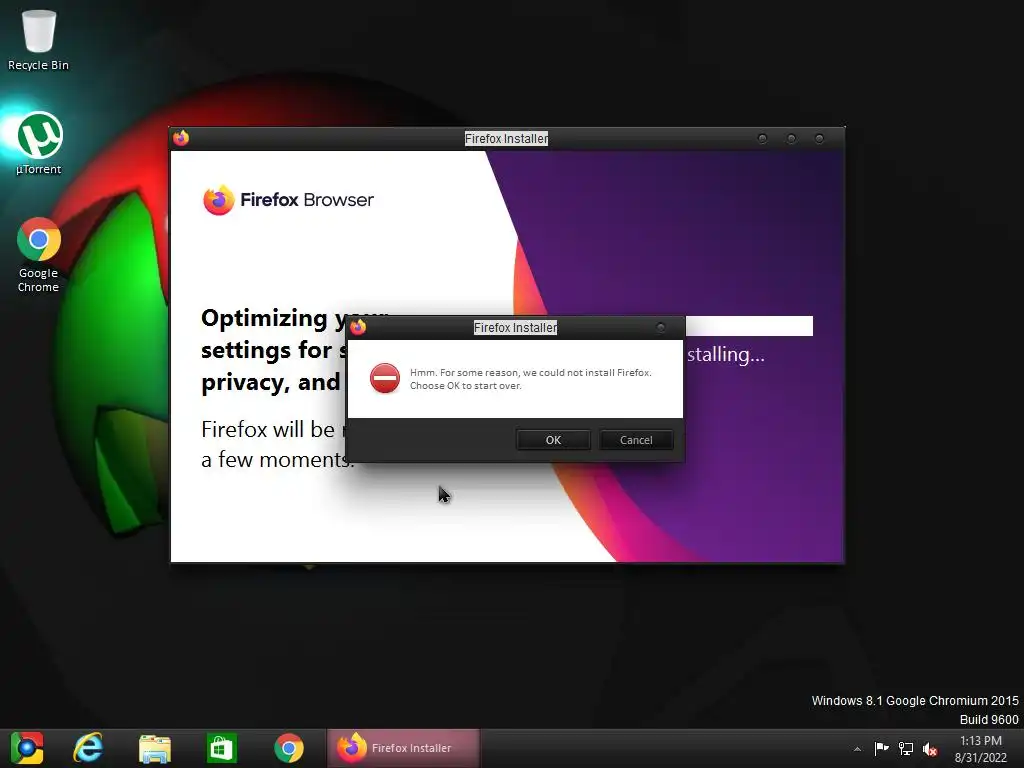Open Action Center flag icon
The width and height of the screenshot is (1024, 768).
point(881,748)
